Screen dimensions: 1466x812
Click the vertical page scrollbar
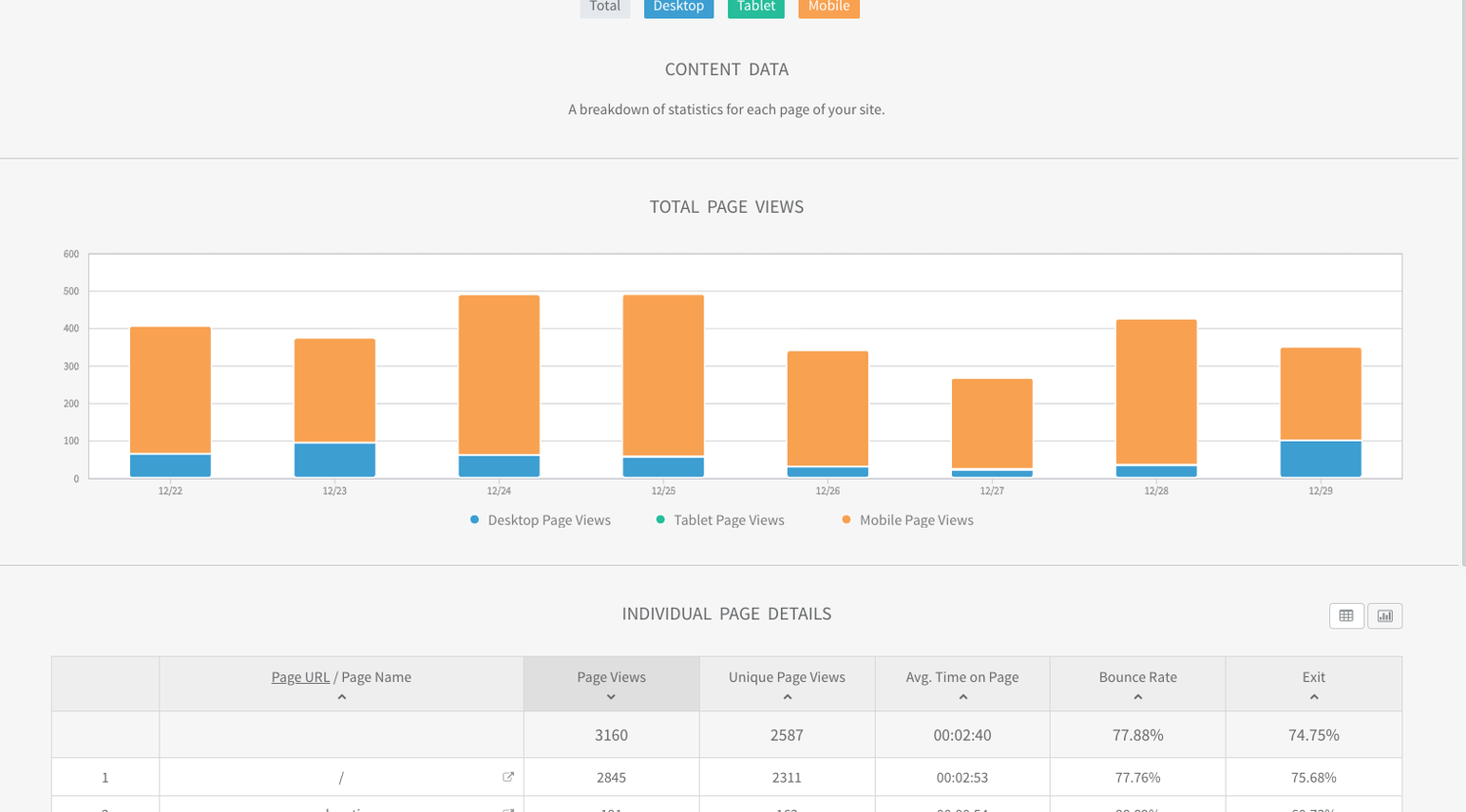click(1462, 293)
